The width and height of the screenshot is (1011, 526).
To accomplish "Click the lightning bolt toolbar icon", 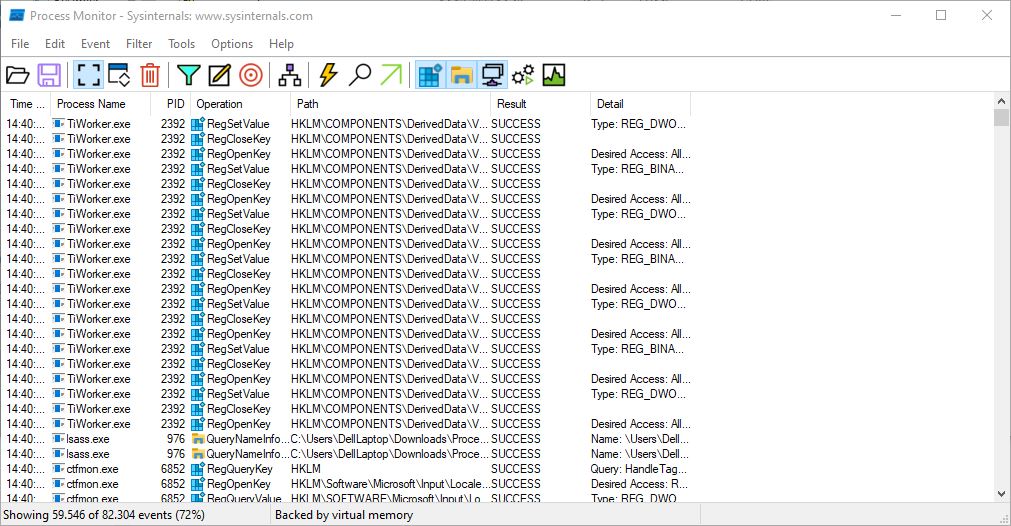I will tap(328, 75).
